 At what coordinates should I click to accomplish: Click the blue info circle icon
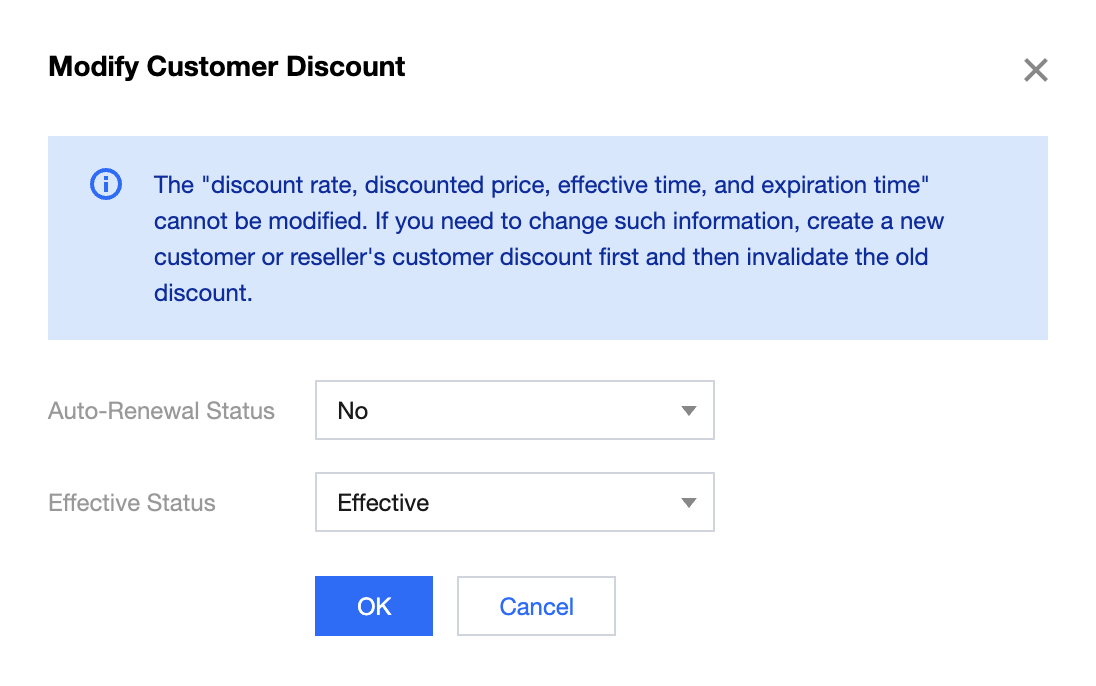coord(105,185)
